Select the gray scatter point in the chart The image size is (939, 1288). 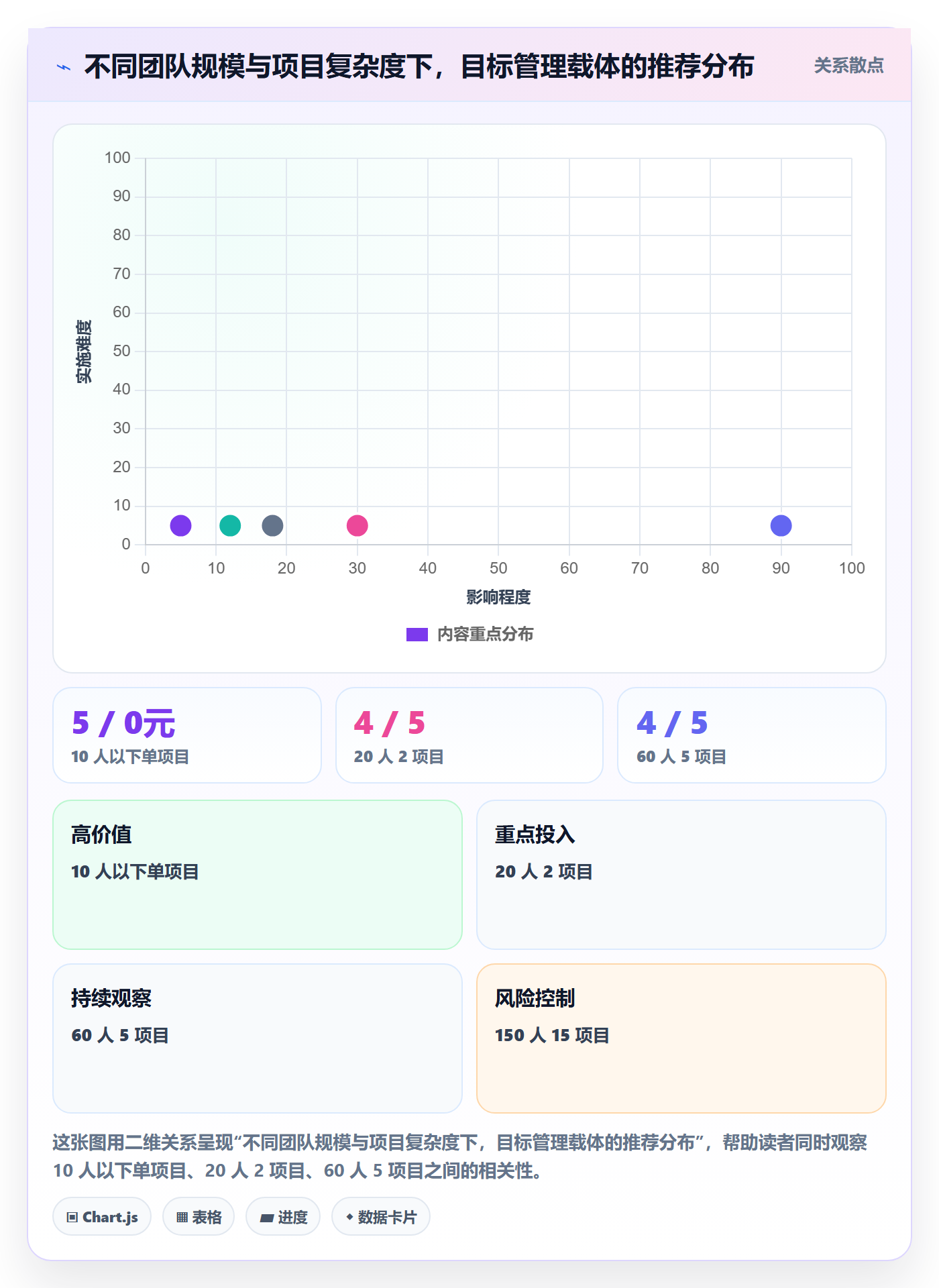272,526
